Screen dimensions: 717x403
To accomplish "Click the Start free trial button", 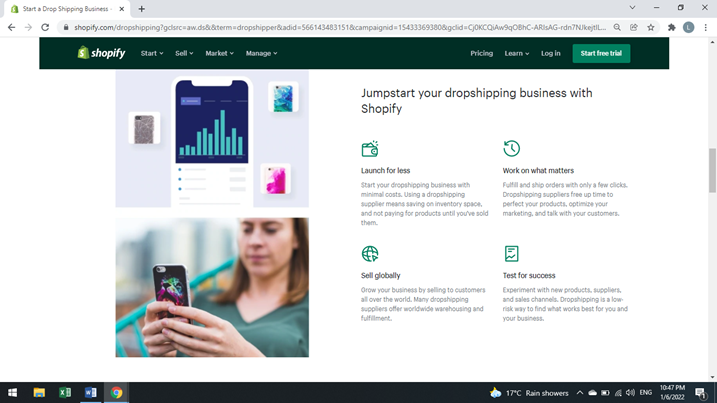I will coord(601,54).
